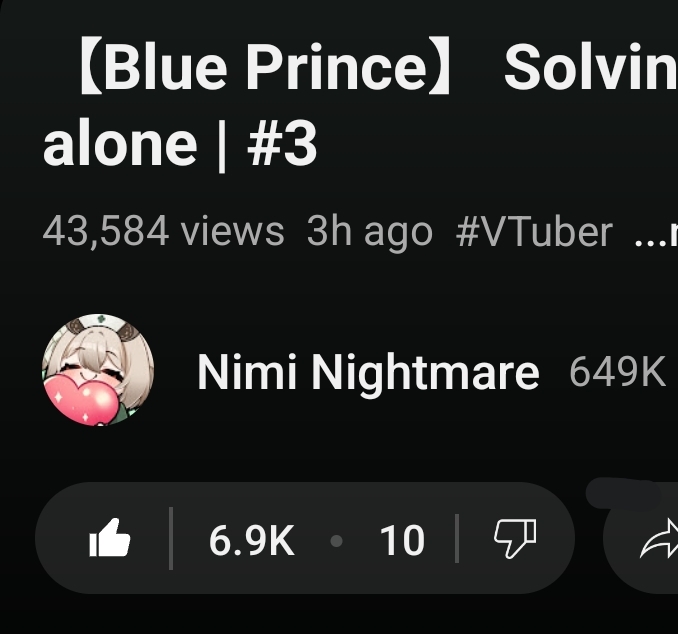Image resolution: width=678 pixels, height=634 pixels.
Task: Tap the 'alone | #3' title line
Action: click(180, 144)
